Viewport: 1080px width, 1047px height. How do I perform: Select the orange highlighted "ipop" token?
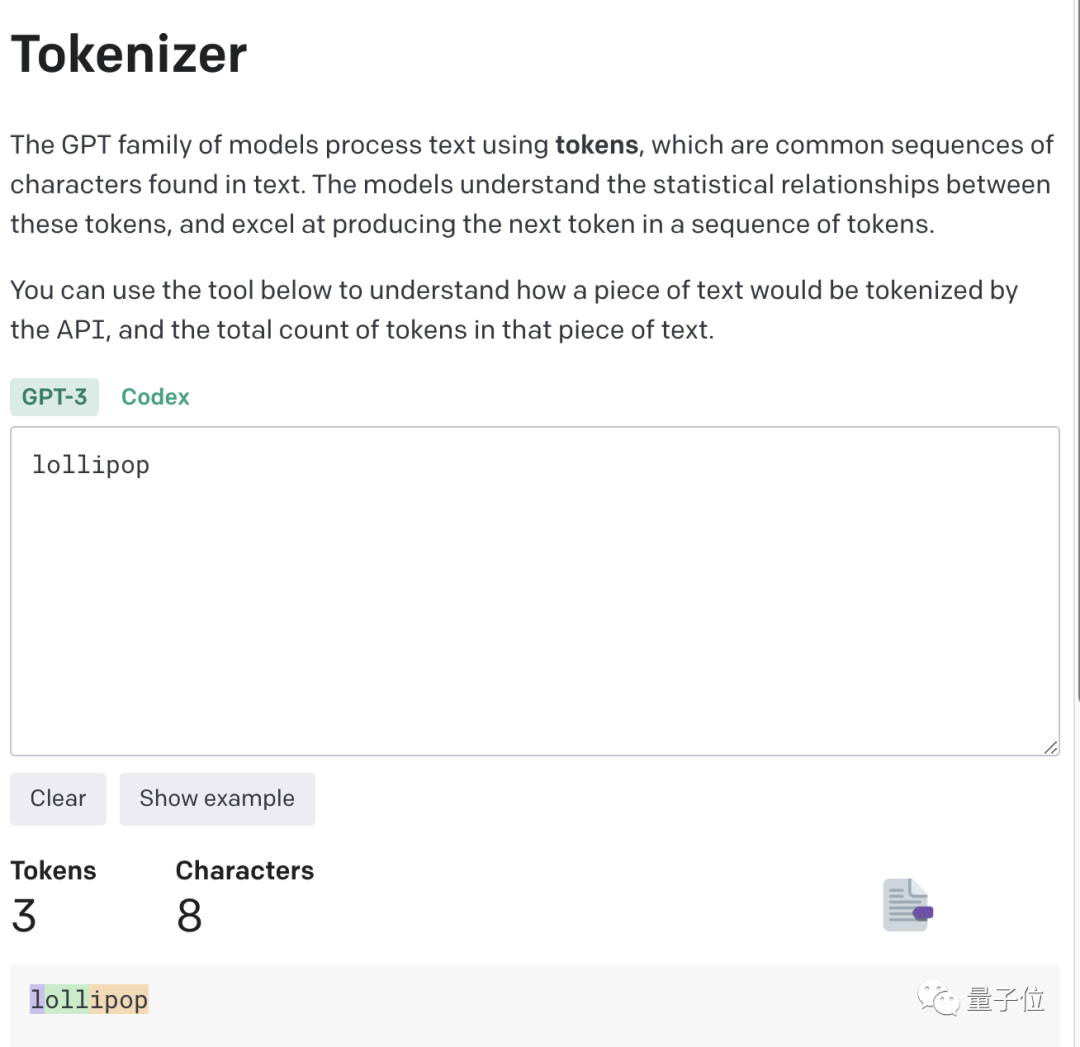[x=119, y=999]
